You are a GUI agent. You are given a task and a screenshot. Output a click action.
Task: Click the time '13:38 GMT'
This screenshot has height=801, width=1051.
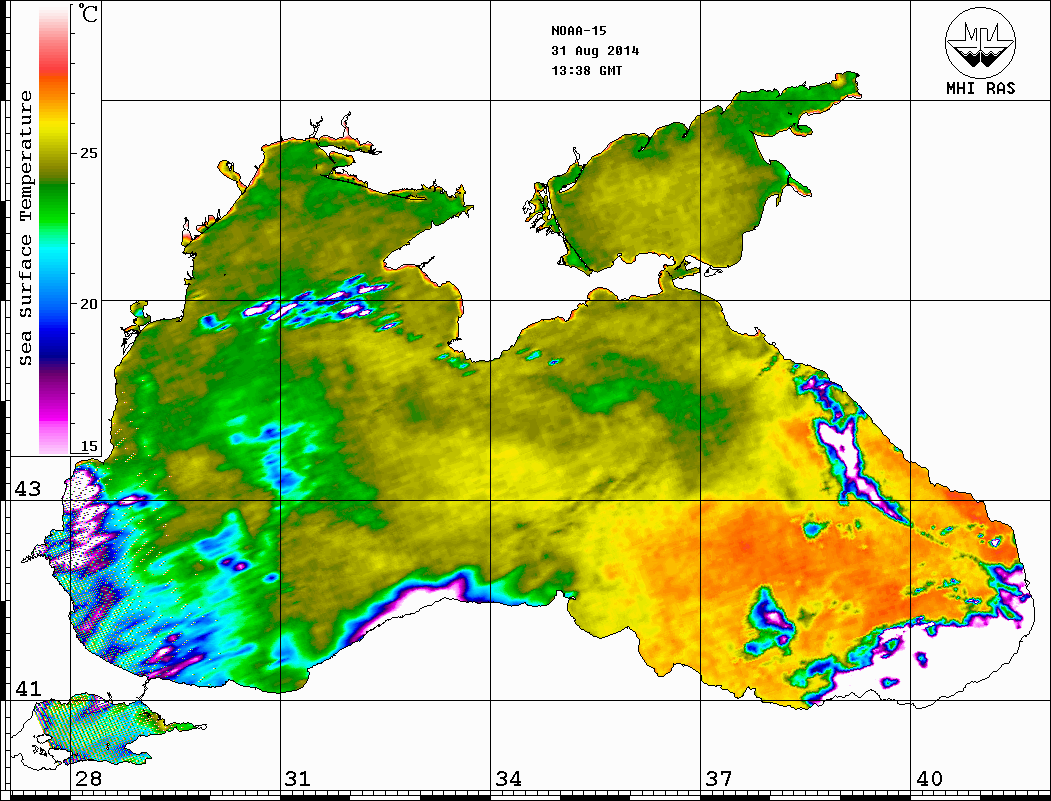586,70
